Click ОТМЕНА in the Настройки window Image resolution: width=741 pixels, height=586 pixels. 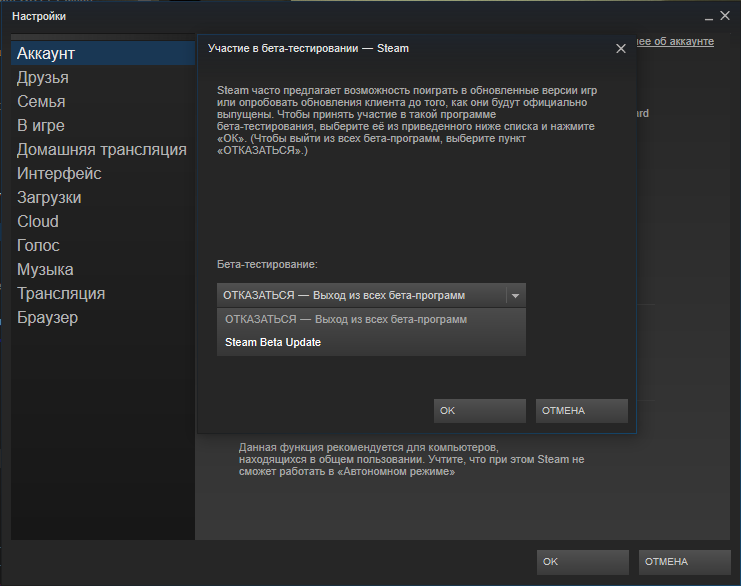click(685, 562)
